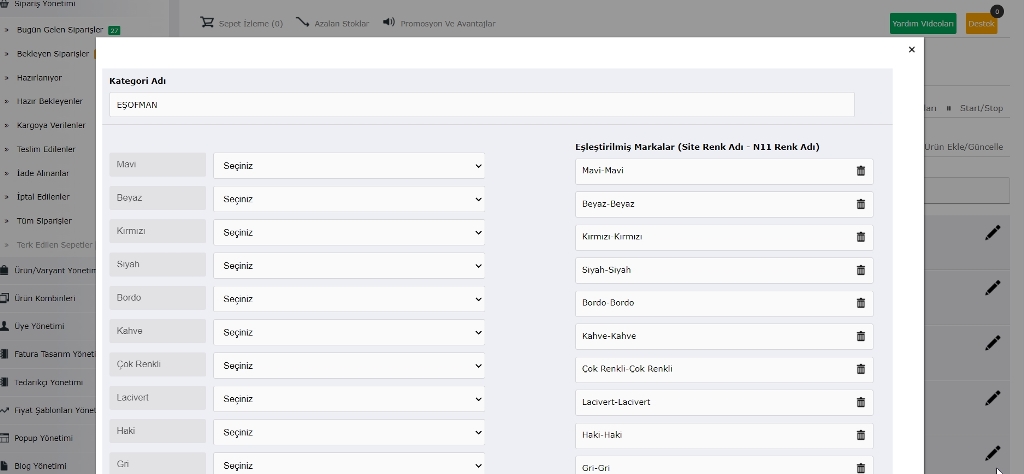Close the category mapping dialog
1024x474 pixels.
click(x=912, y=50)
